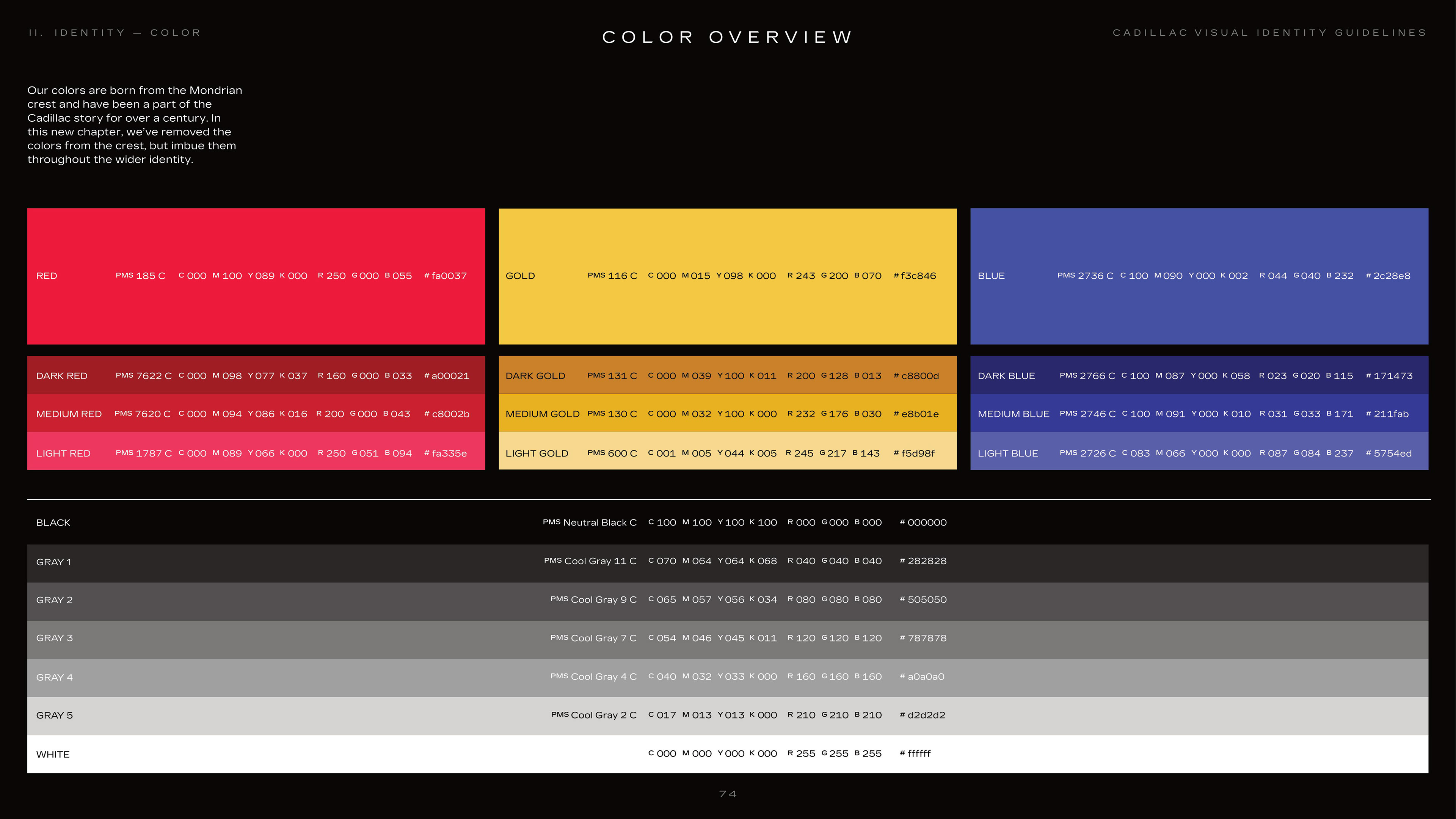
Task: Click the Cadillac Visual Identity Guidelines header
Action: [x=1269, y=33]
